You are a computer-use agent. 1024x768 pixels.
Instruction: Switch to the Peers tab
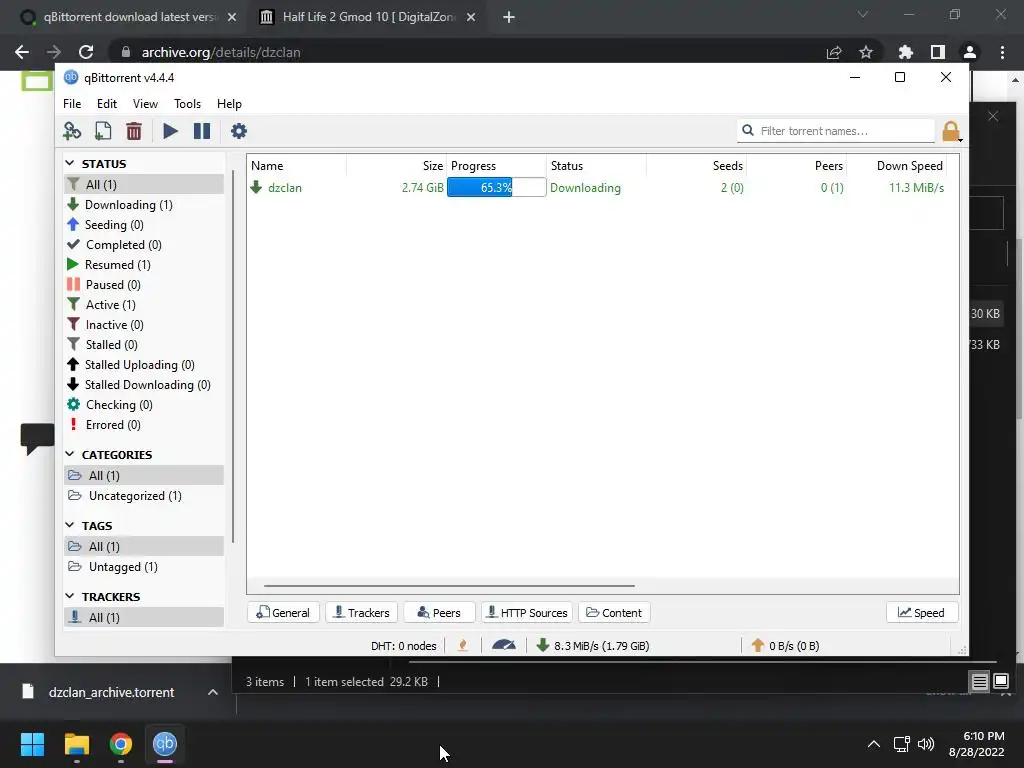(439, 613)
